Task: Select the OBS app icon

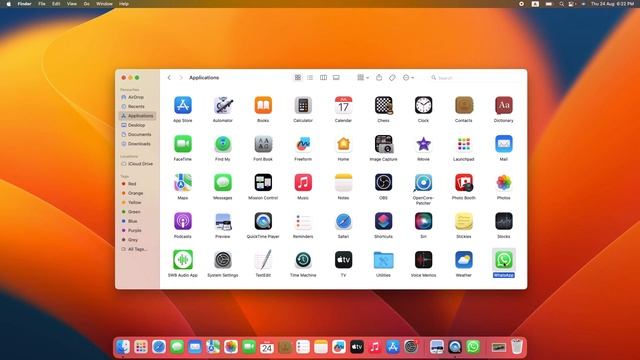Action: tap(383, 182)
